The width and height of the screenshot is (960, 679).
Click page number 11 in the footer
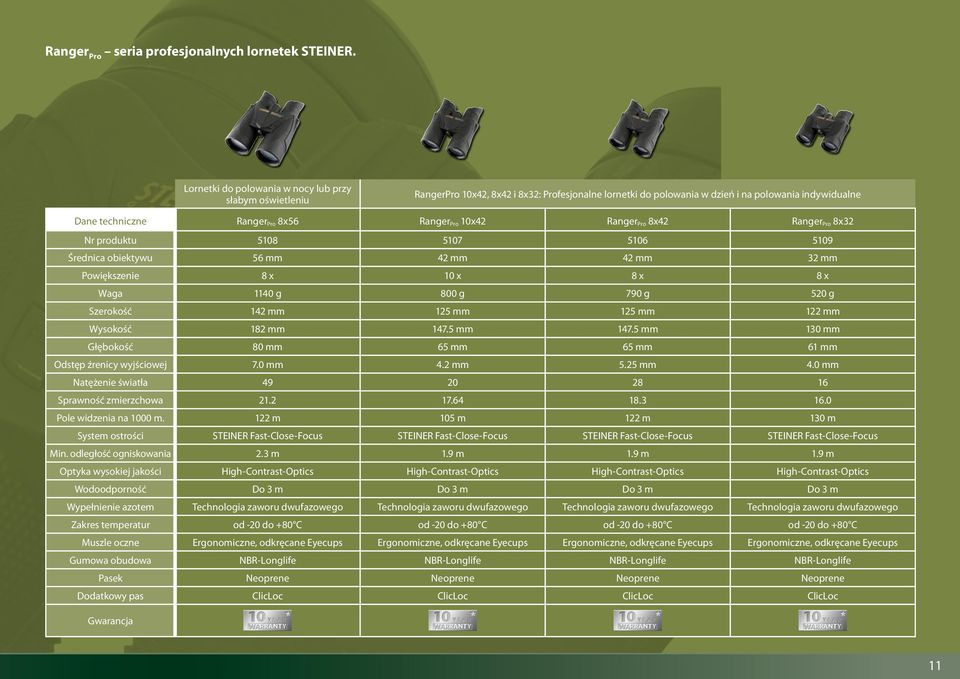pos(934,666)
